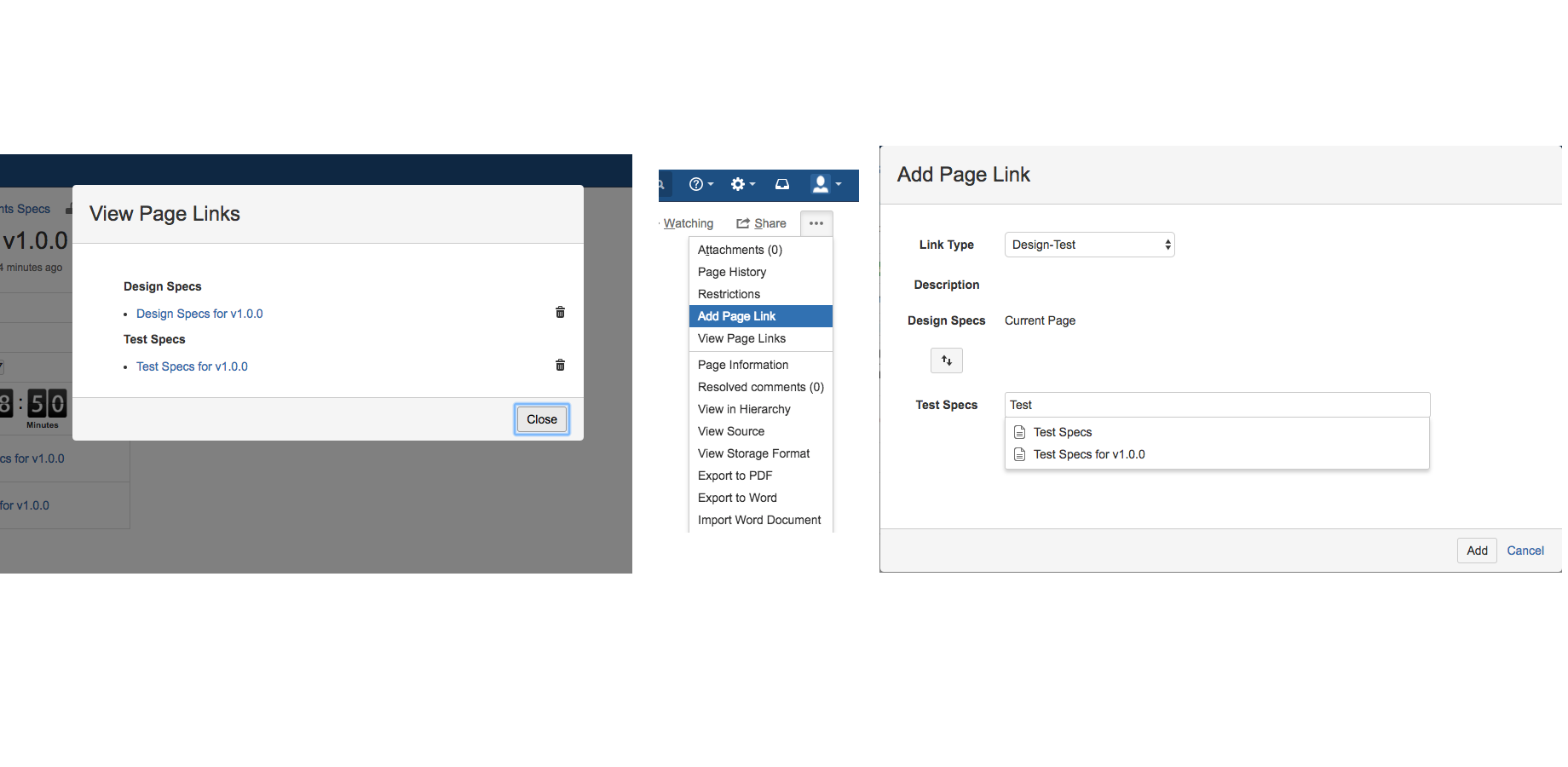Cancel the Add Page Link dialog
The width and height of the screenshot is (1568, 767).
tap(1525, 551)
